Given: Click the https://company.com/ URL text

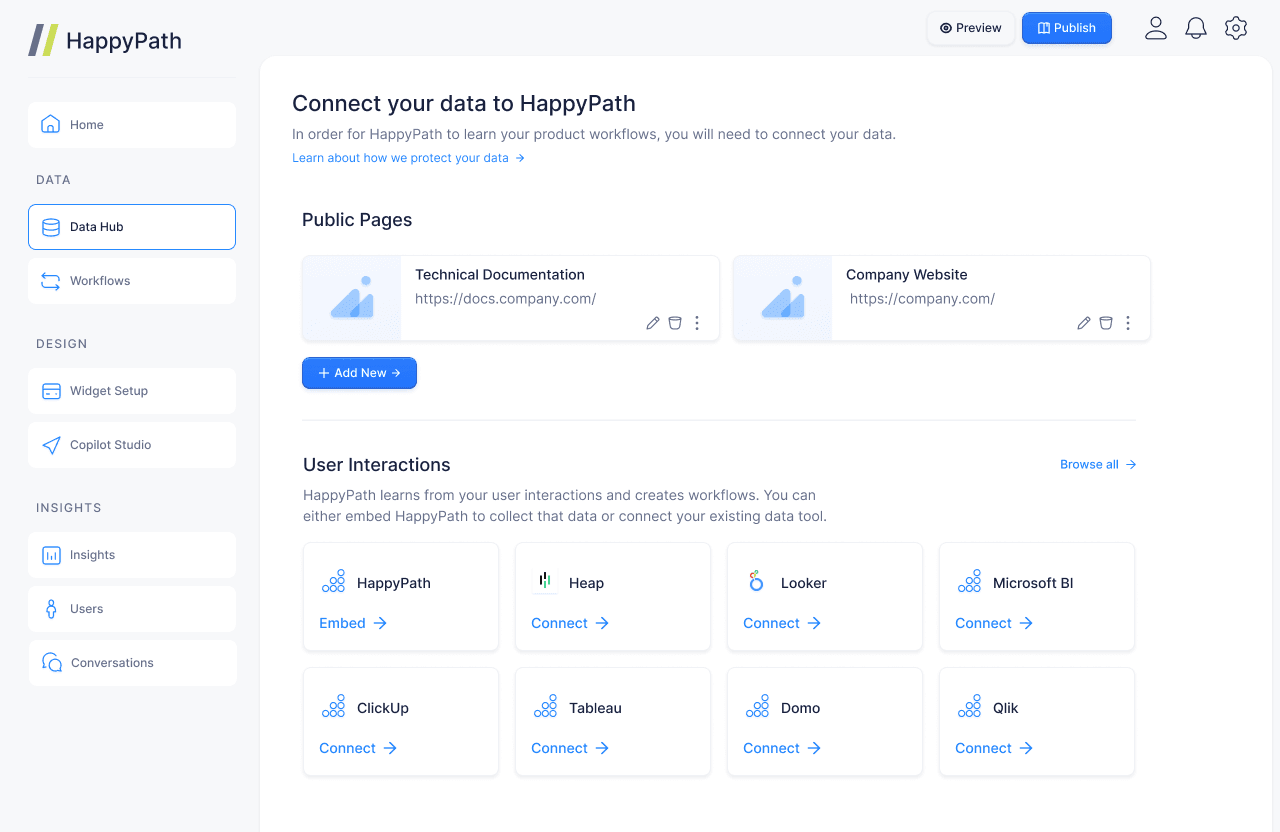Looking at the screenshot, I should (922, 298).
